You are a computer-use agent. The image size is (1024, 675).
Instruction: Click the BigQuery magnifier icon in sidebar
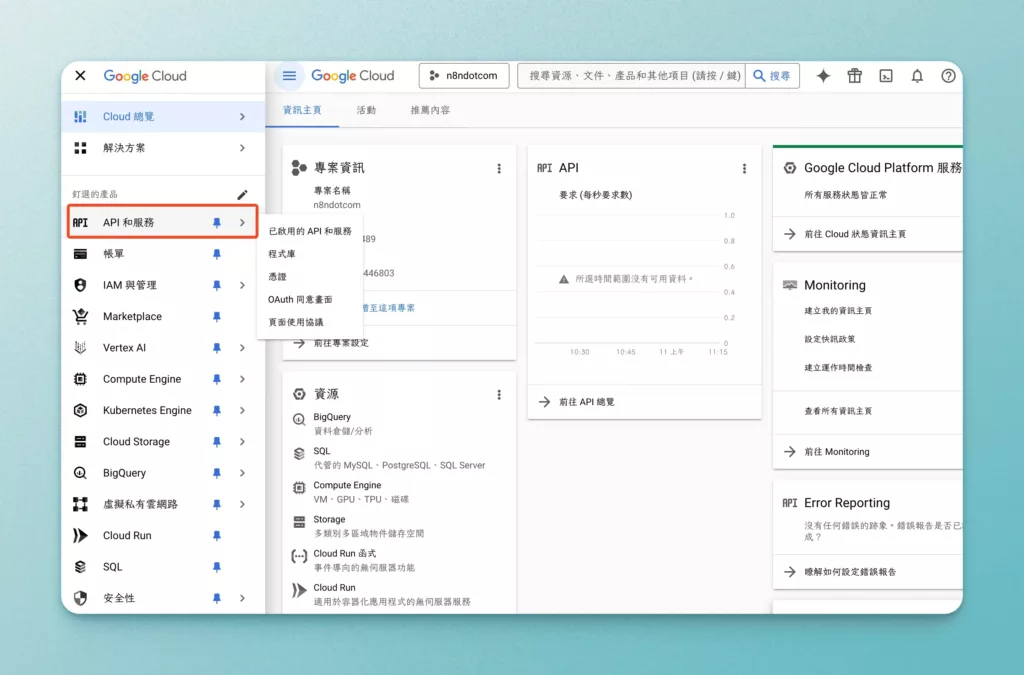(x=80, y=473)
